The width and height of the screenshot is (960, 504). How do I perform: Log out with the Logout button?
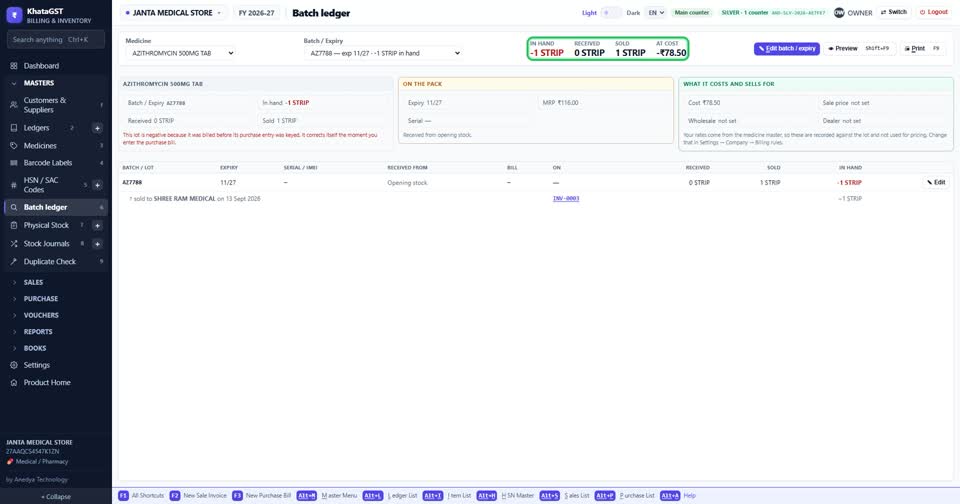point(934,12)
